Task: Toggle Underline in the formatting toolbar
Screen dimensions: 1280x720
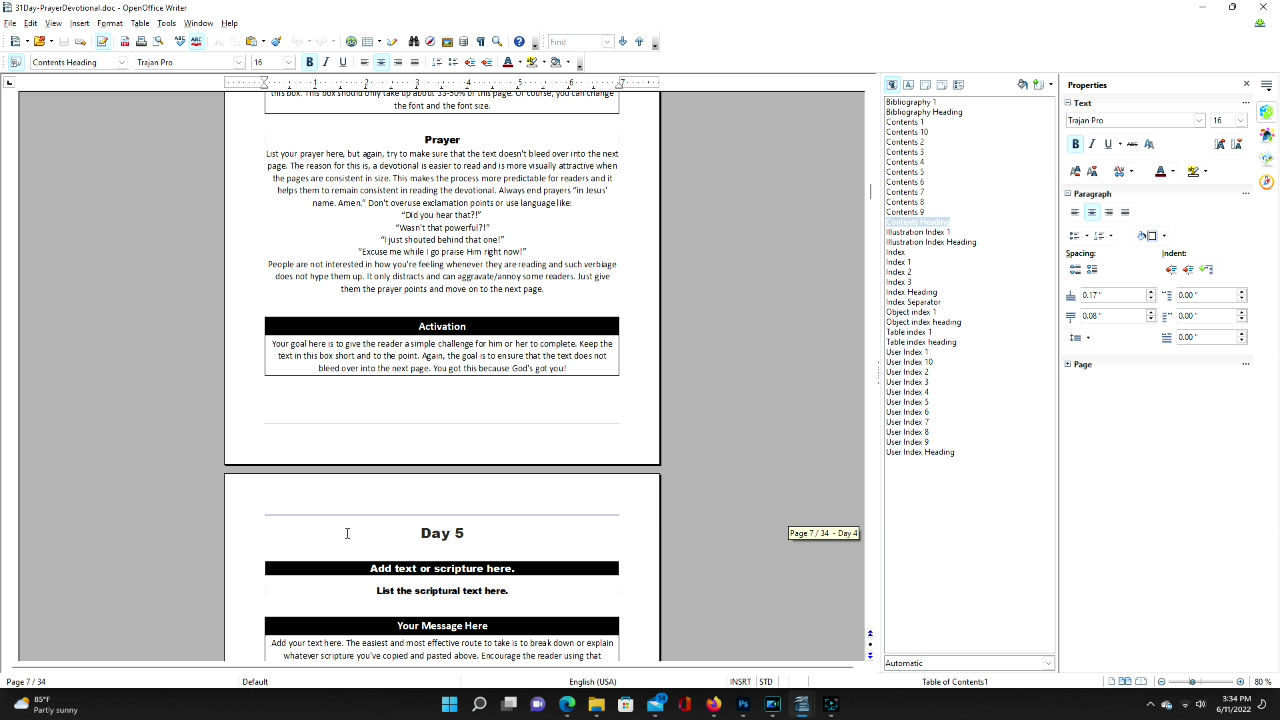Action: coord(343,62)
